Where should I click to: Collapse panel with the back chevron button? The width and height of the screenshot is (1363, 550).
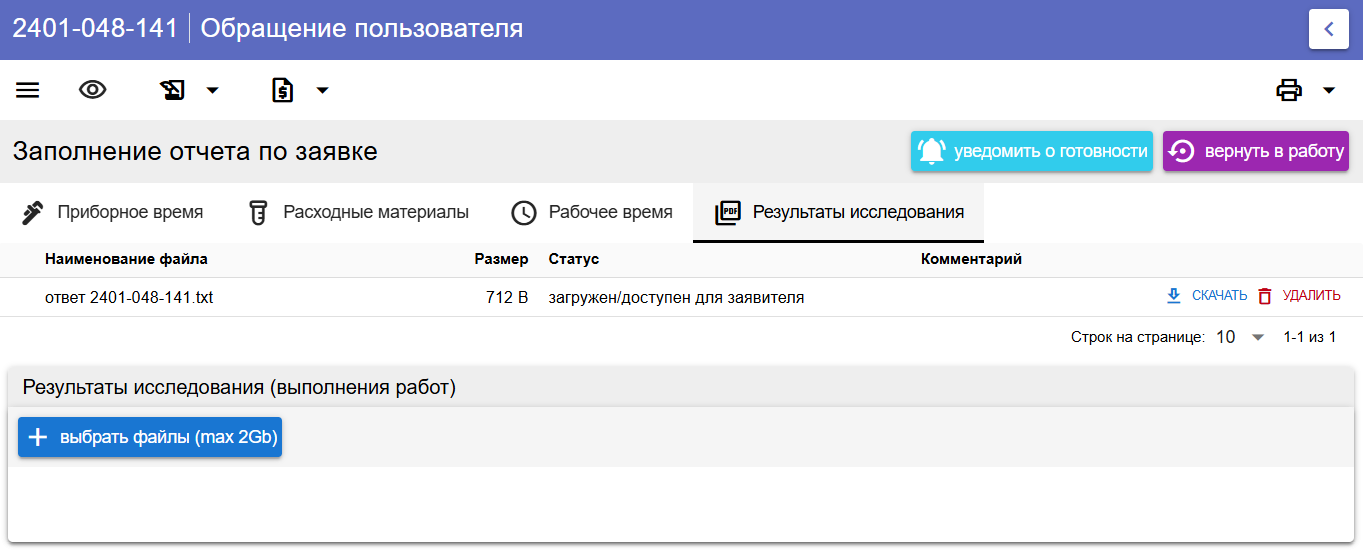point(1329,29)
